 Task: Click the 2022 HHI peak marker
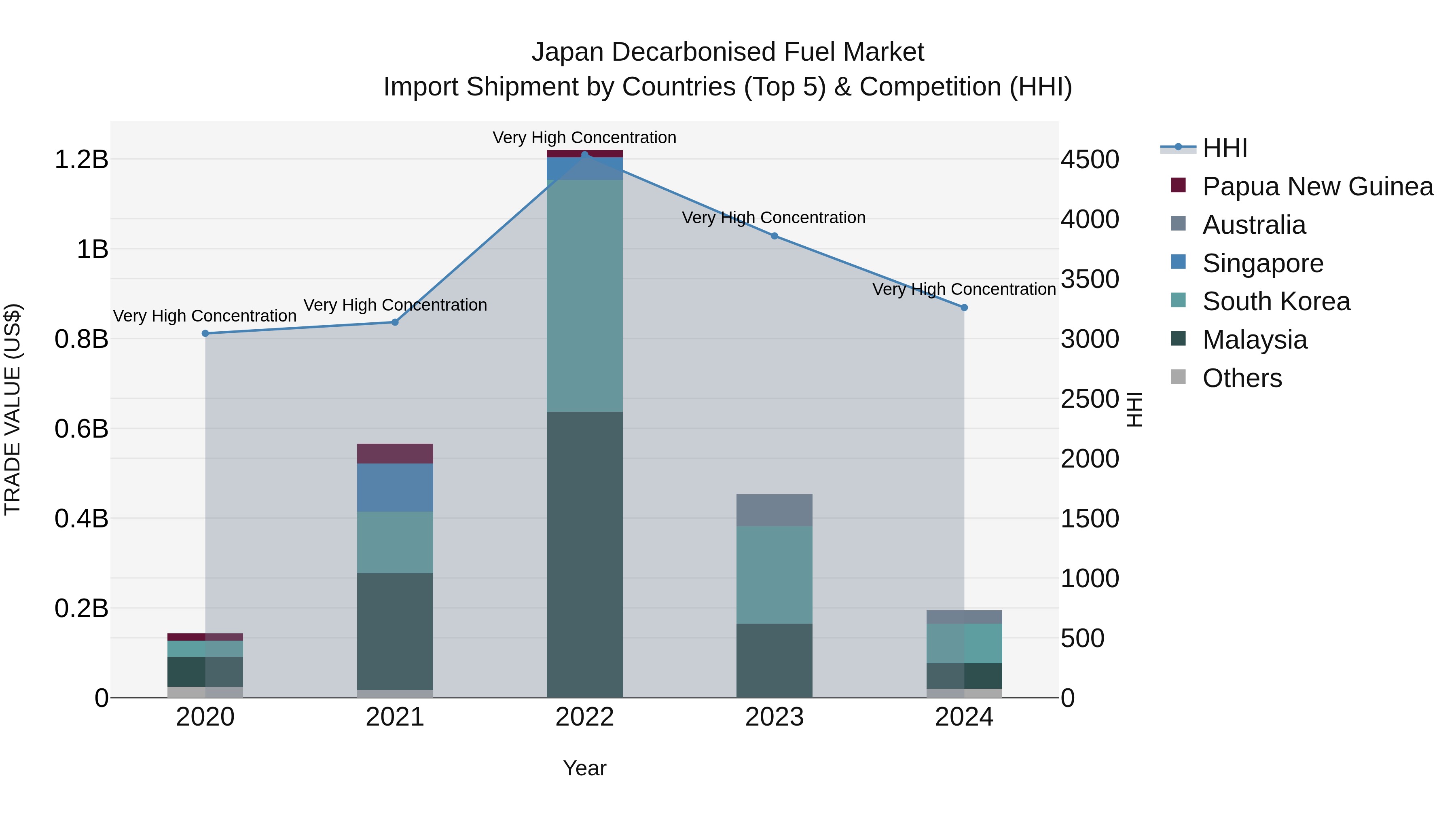pyautogui.click(x=584, y=154)
